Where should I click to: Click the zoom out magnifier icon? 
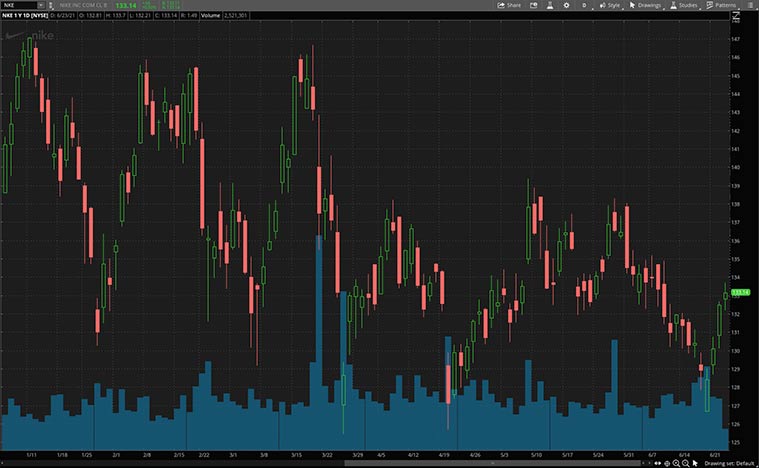coord(687,464)
